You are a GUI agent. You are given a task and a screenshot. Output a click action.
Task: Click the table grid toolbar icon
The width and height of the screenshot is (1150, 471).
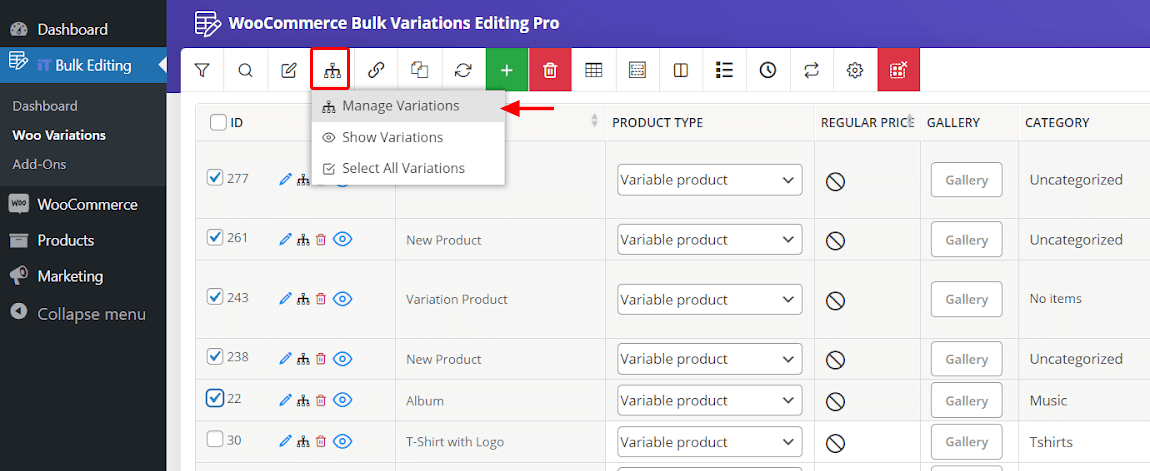pyautogui.click(x=593, y=70)
